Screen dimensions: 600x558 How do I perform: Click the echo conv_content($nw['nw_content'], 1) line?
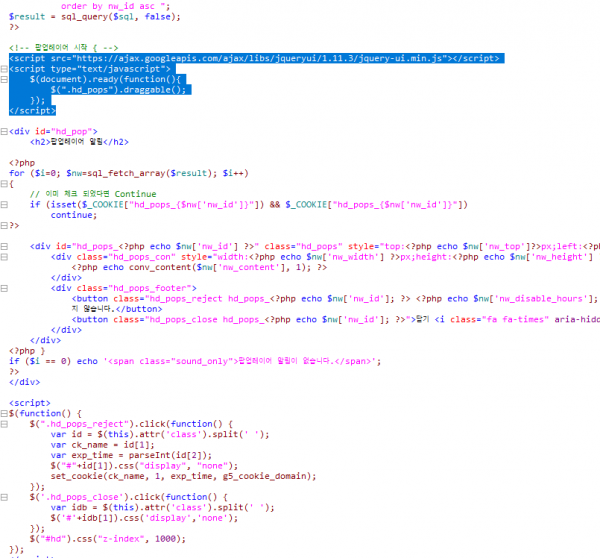[x=199, y=267]
